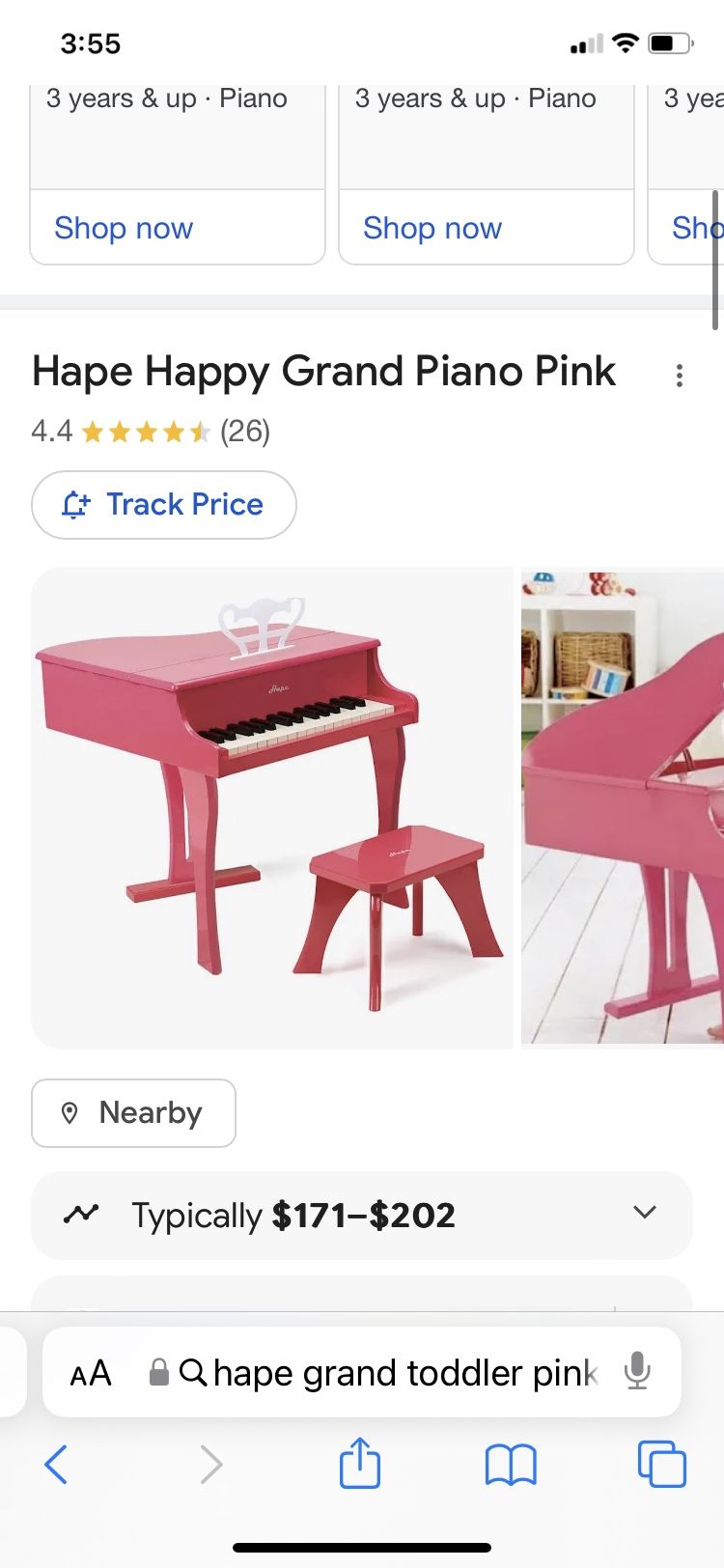Open the second piano room photo
724x1568 pixels.
pyautogui.click(x=623, y=807)
